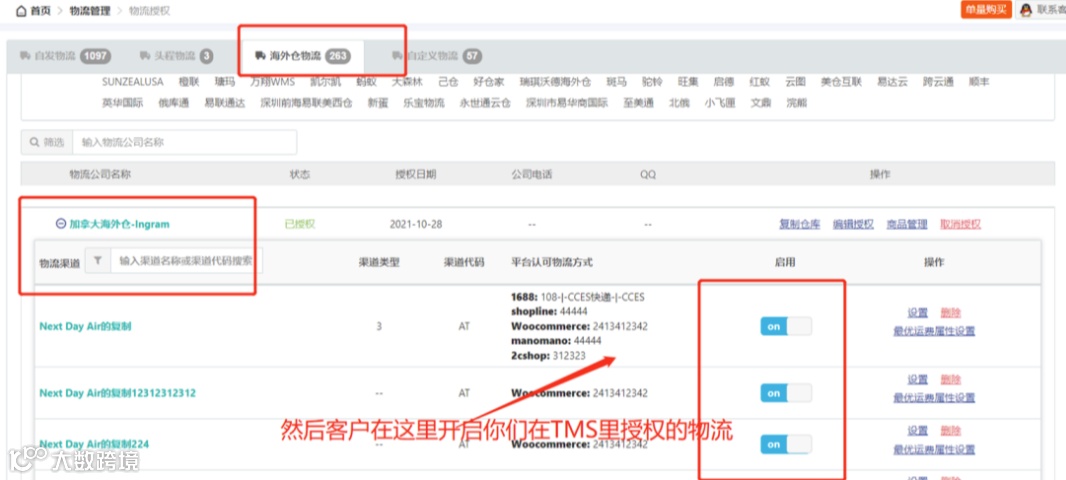Image resolution: width=1066 pixels, height=480 pixels.
Task: Open 商品管理 for 加拿大海外仓-Ingram
Action: [x=907, y=224]
